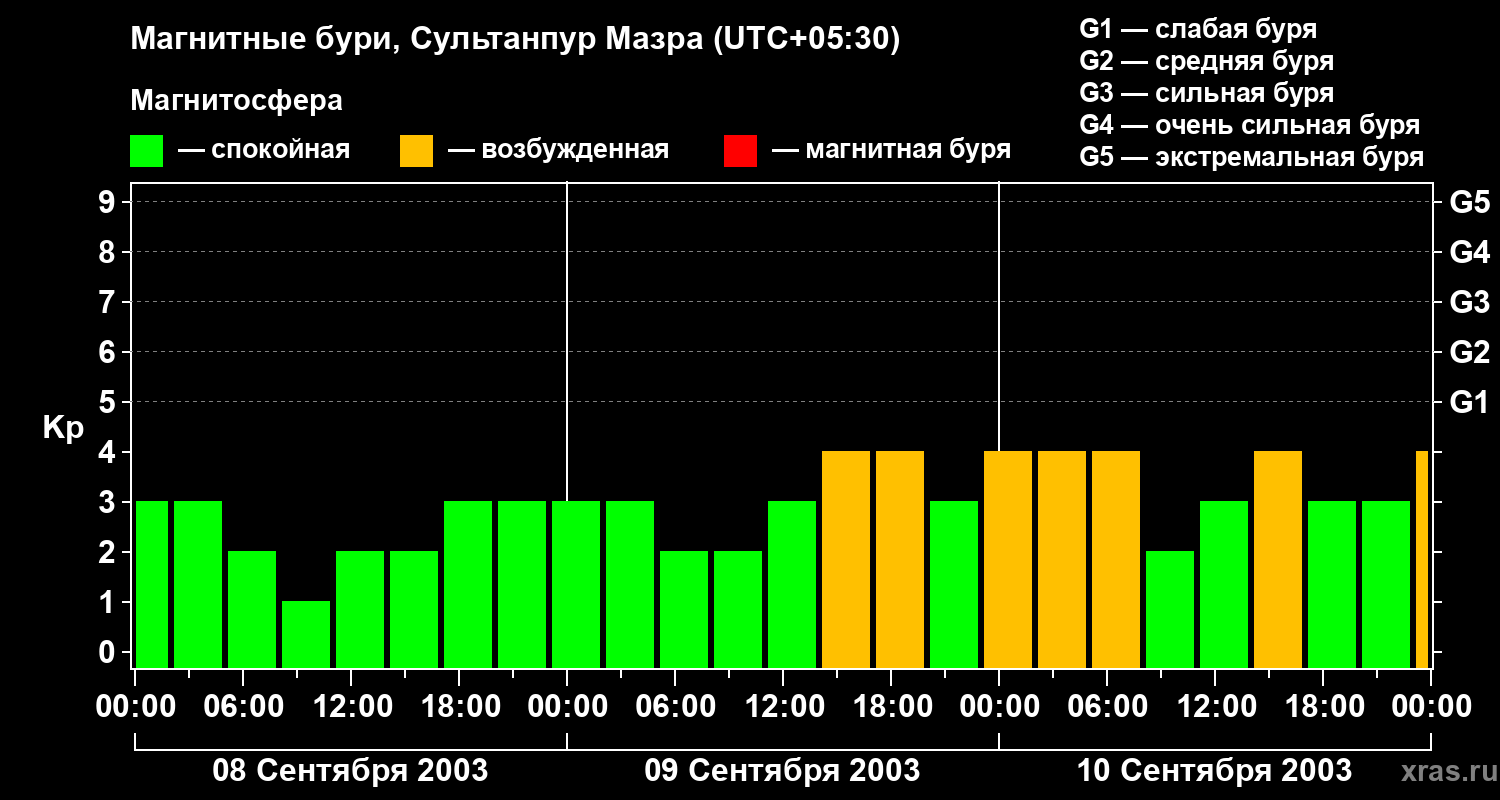Viewport: 1500px width, 800px height.
Task: Click the 'G5 — экстремальная буря' legend line
Action: tap(1252, 158)
